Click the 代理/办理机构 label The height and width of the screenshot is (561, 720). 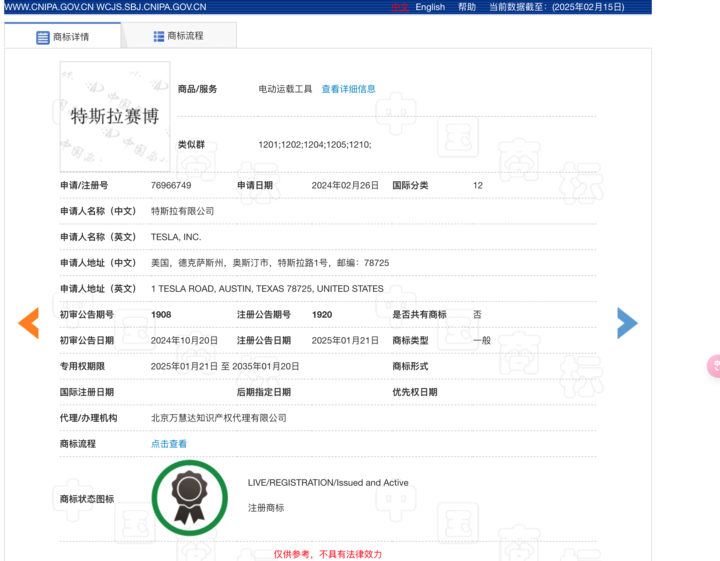[88, 418]
